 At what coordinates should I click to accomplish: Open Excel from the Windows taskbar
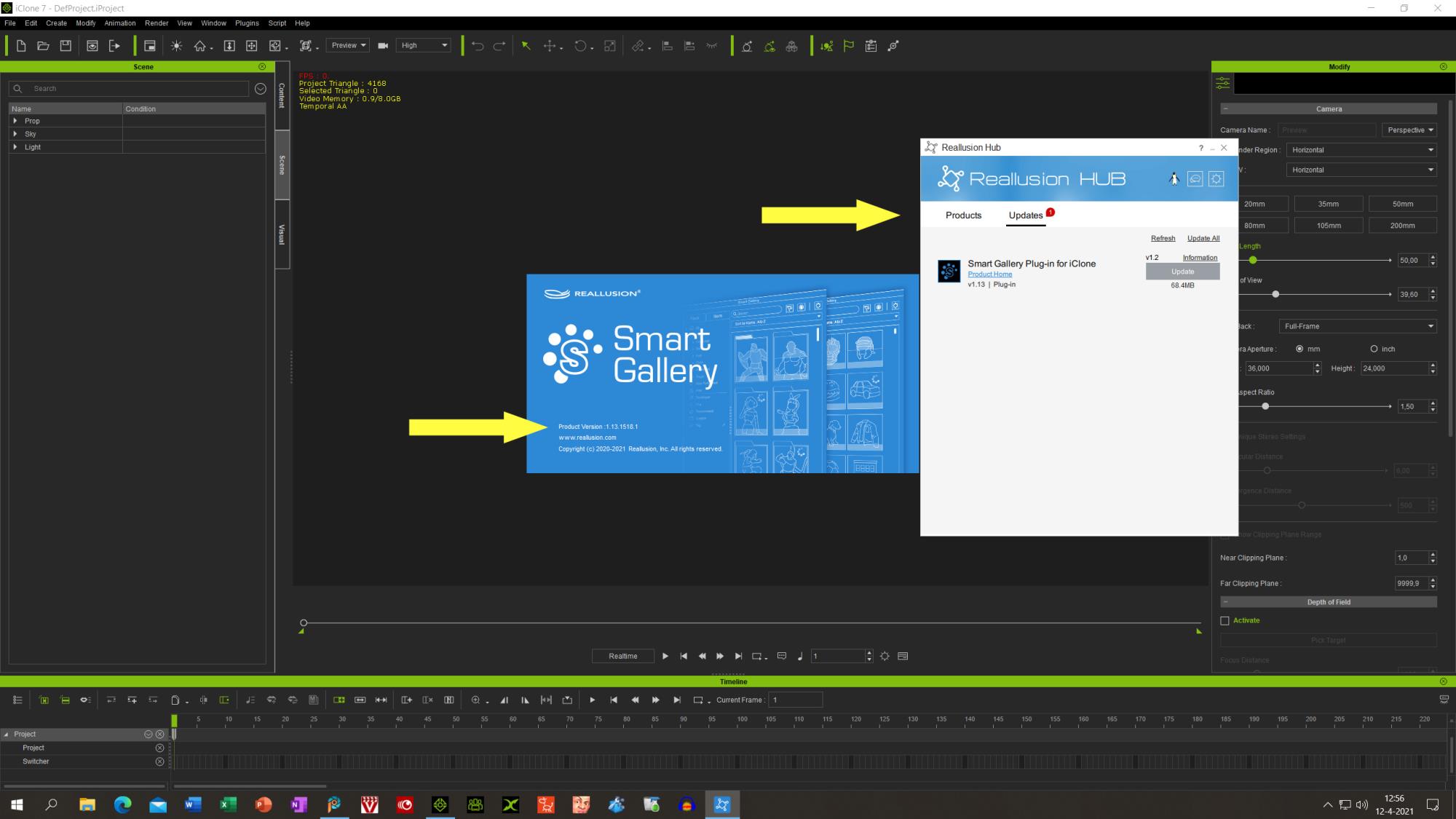point(228,804)
